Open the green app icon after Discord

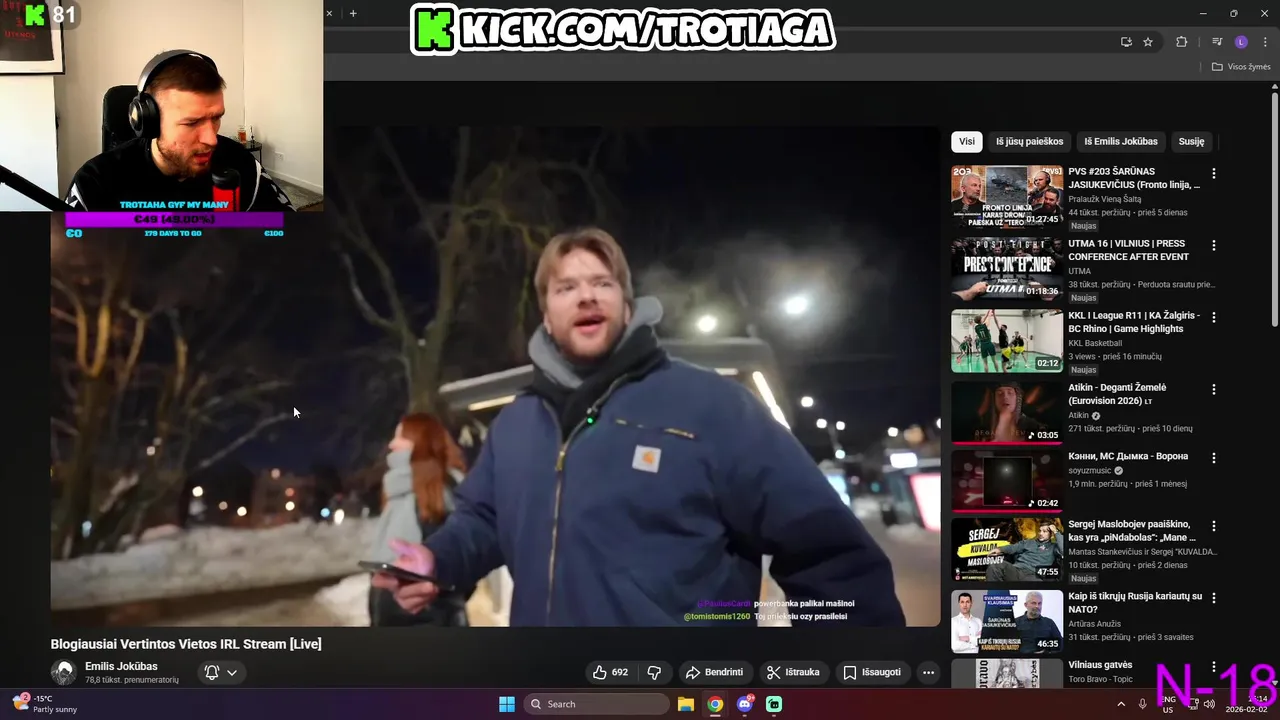pos(774,704)
